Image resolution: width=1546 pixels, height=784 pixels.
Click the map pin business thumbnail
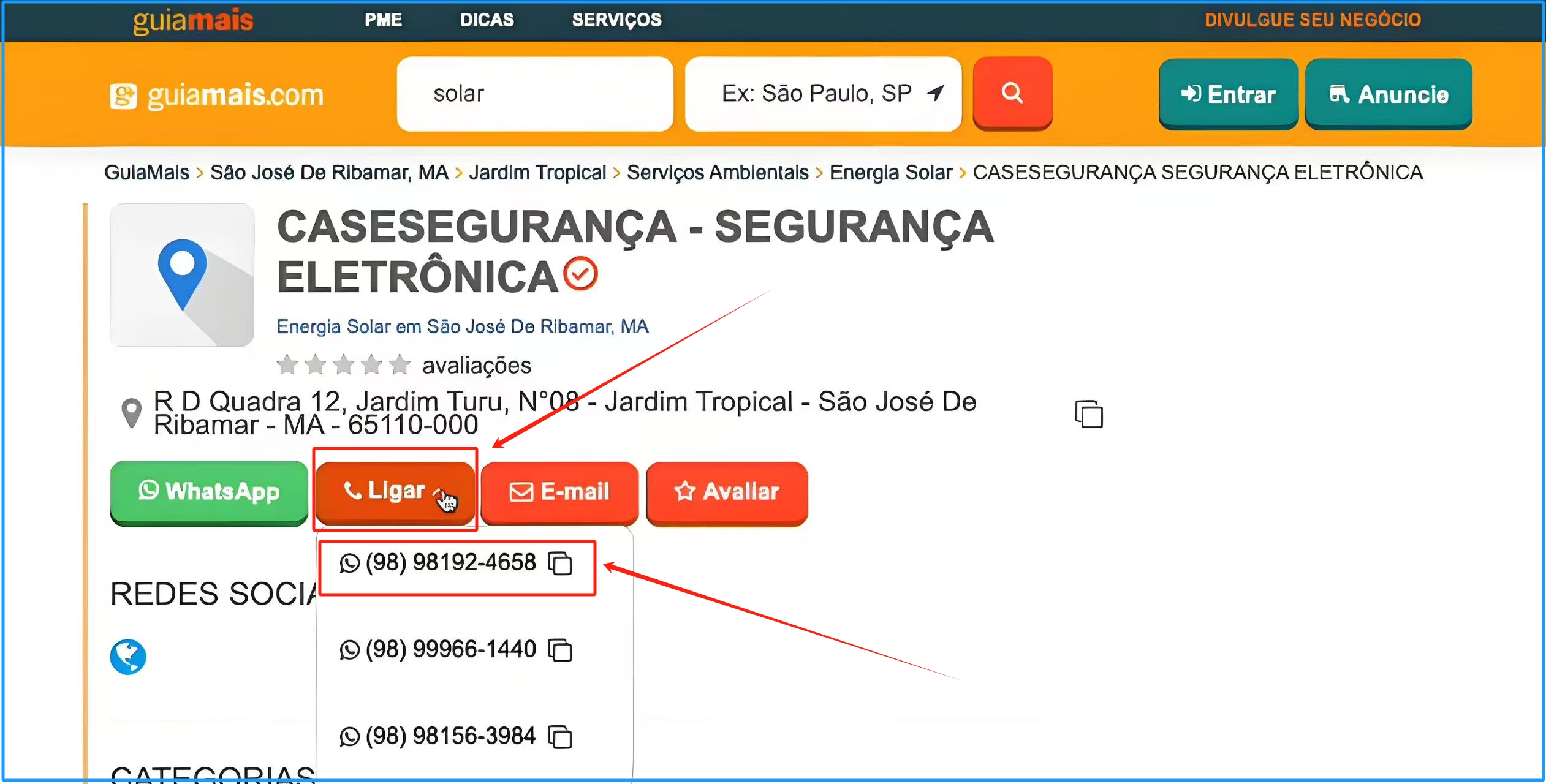(182, 275)
